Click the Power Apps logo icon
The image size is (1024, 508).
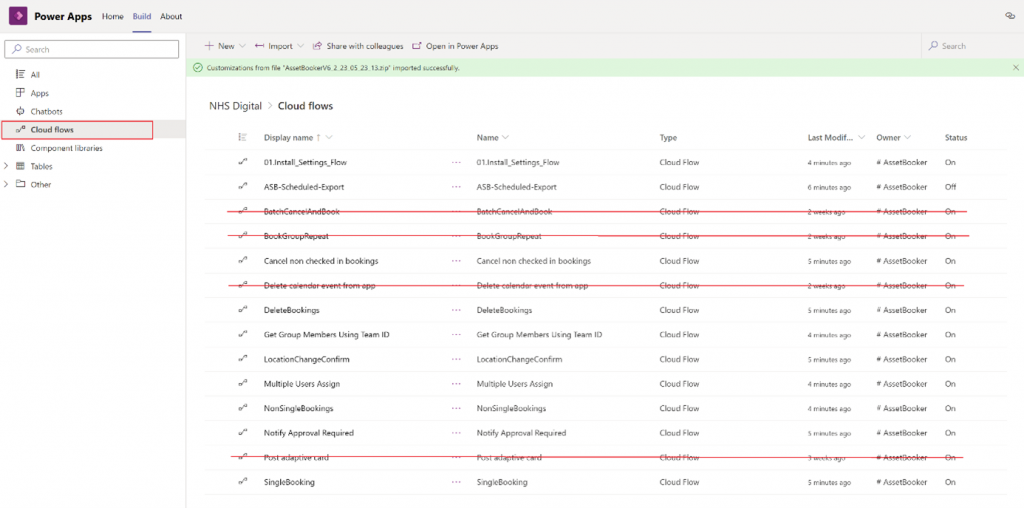pyautogui.click(x=18, y=16)
